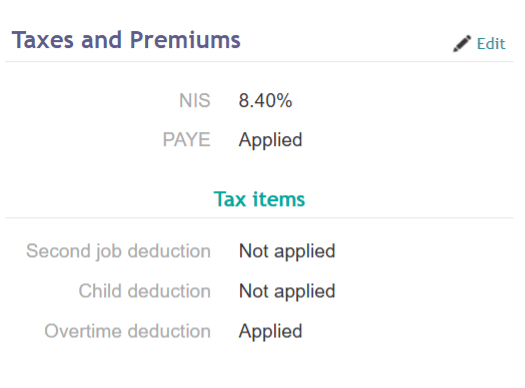Click the Overtime deduction label
525x388 pixels.
128,331
